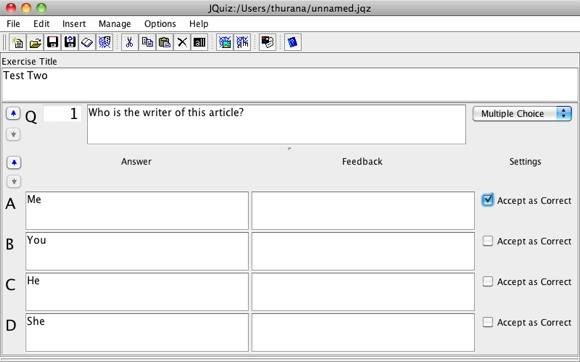Click the feedback field for answer C
The image size is (580, 362).
363,292
